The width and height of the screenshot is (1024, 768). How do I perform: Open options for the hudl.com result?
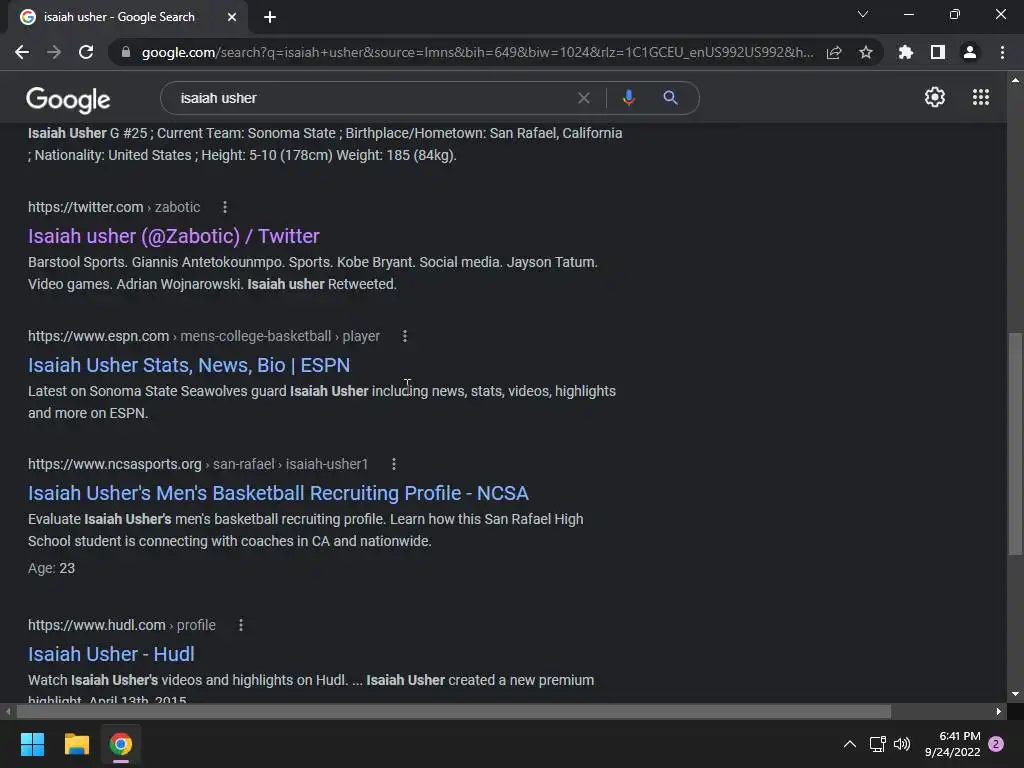point(241,625)
